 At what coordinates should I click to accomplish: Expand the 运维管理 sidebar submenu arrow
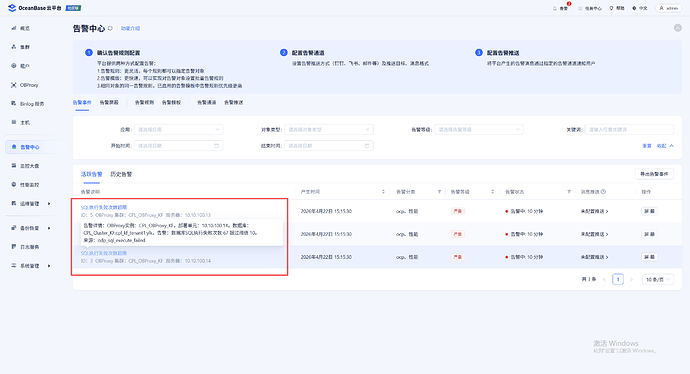tap(49, 204)
